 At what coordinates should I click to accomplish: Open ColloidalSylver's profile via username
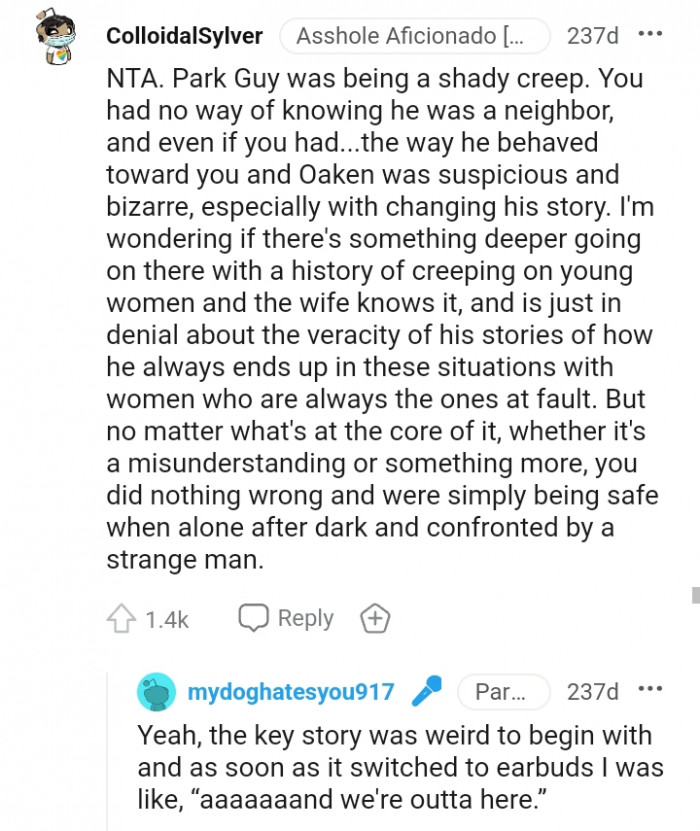tap(184, 34)
